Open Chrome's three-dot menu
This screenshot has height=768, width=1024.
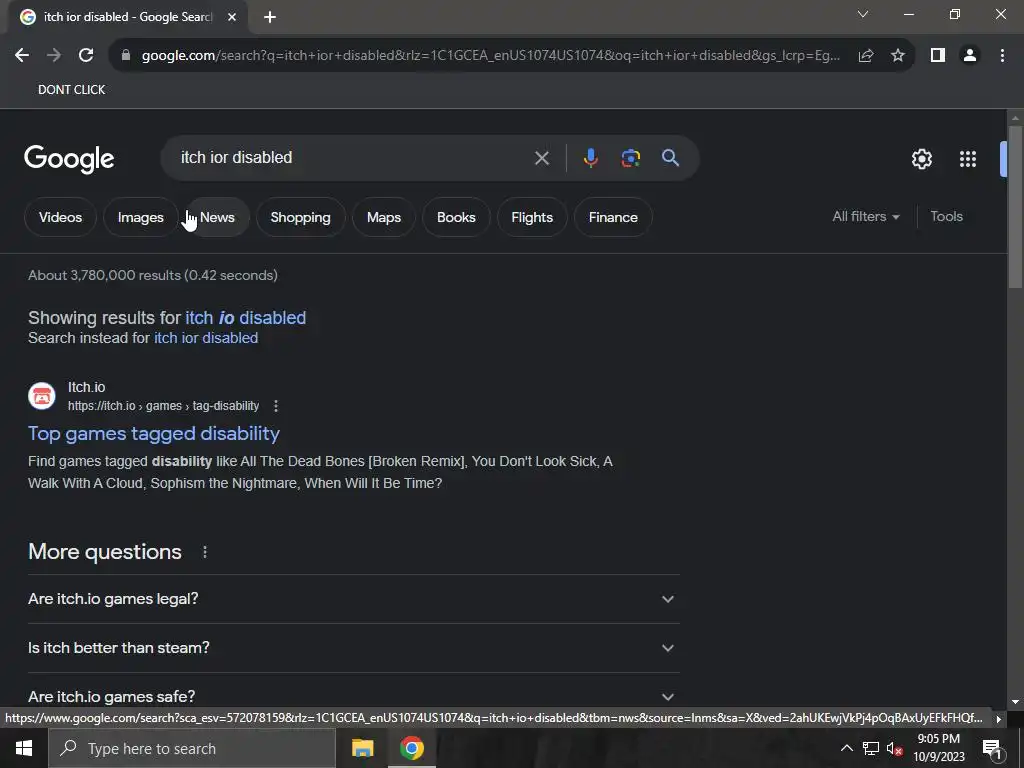click(1002, 56)
